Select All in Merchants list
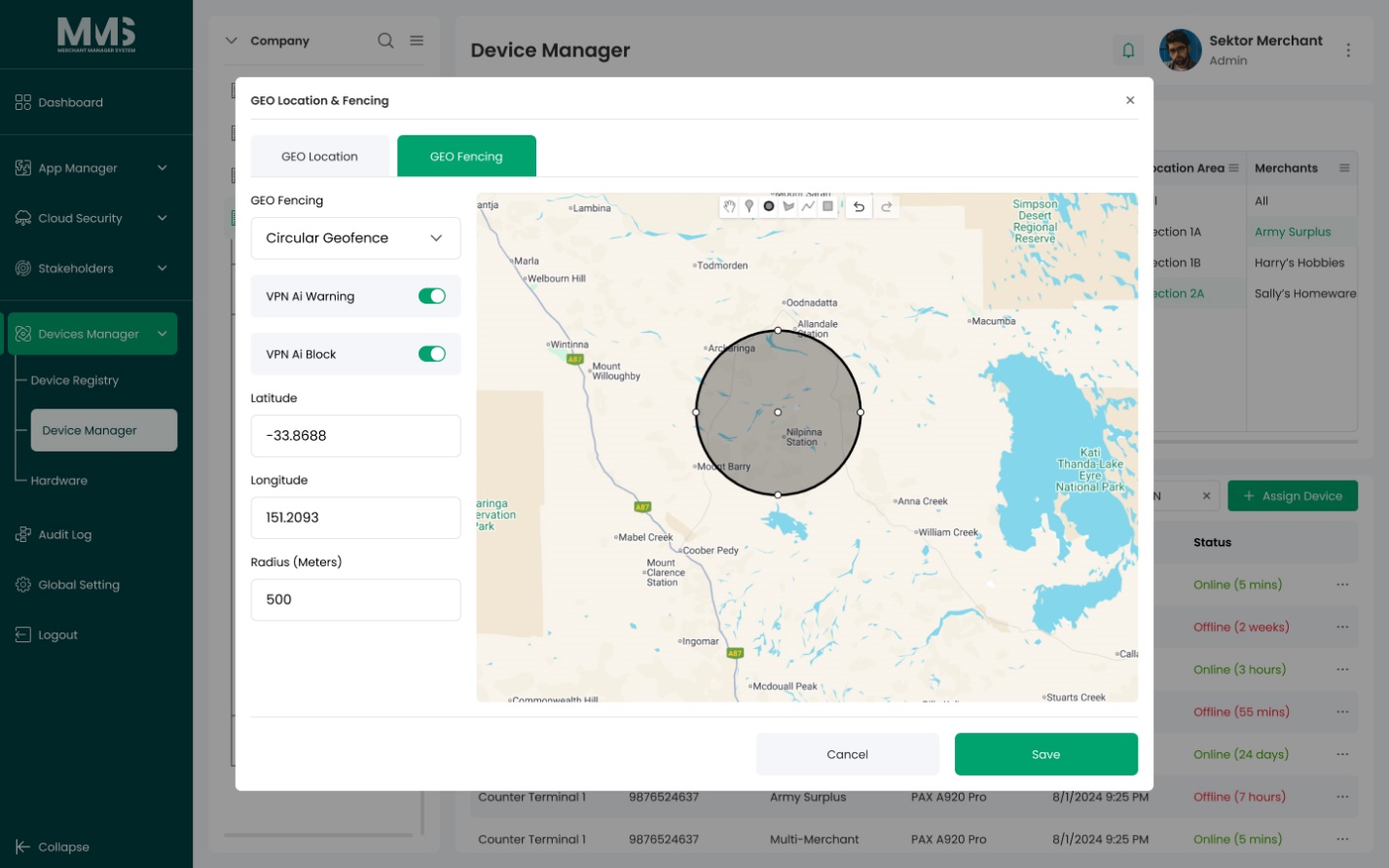 1261,201
